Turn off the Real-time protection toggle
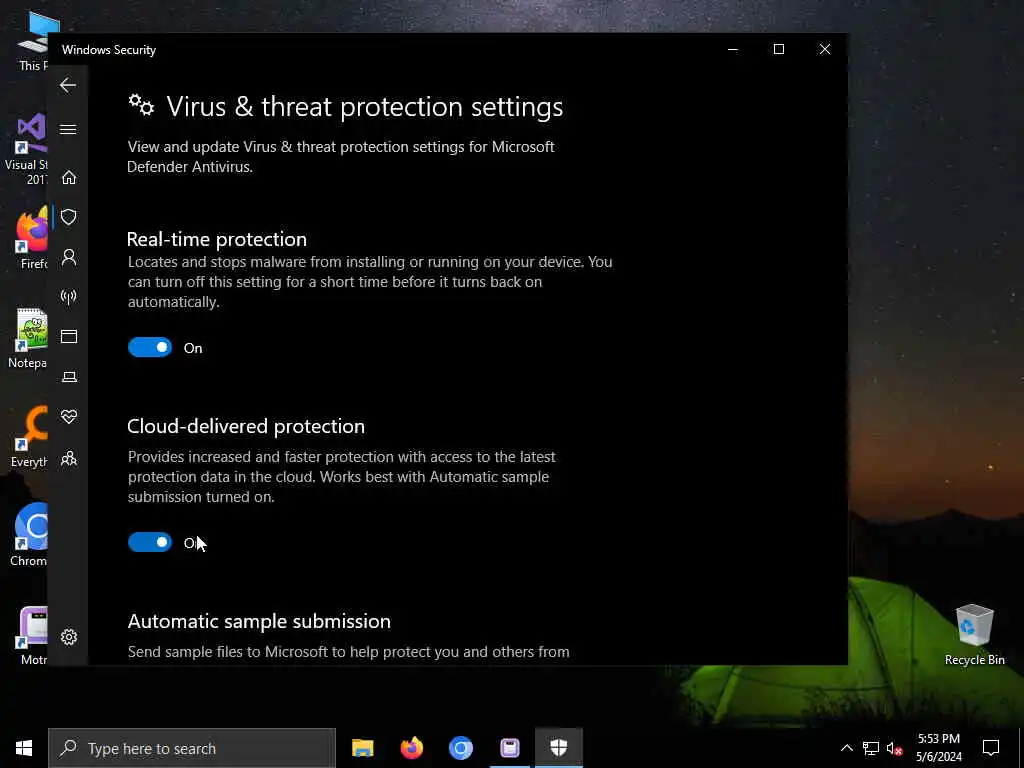The image size is (1024, 768). 150,347
